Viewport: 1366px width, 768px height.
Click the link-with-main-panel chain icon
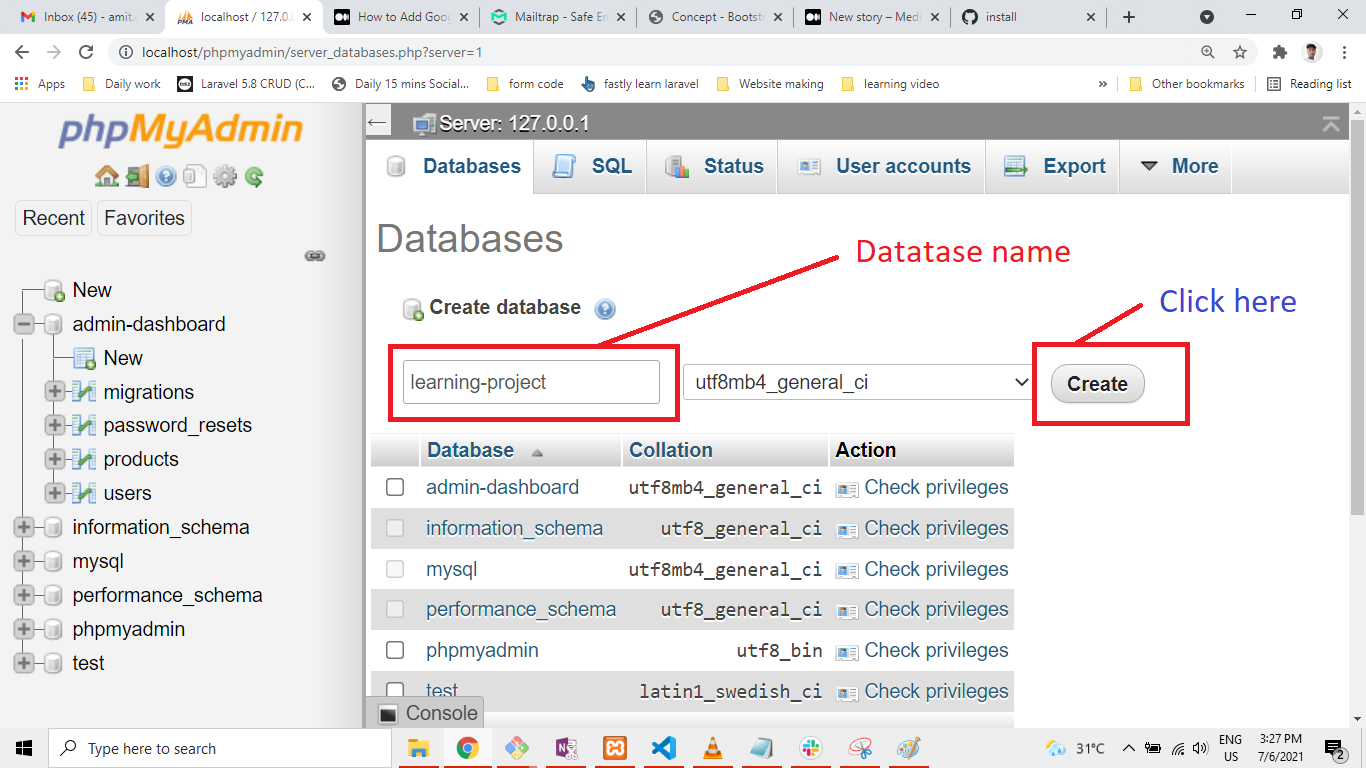[315, 256]
